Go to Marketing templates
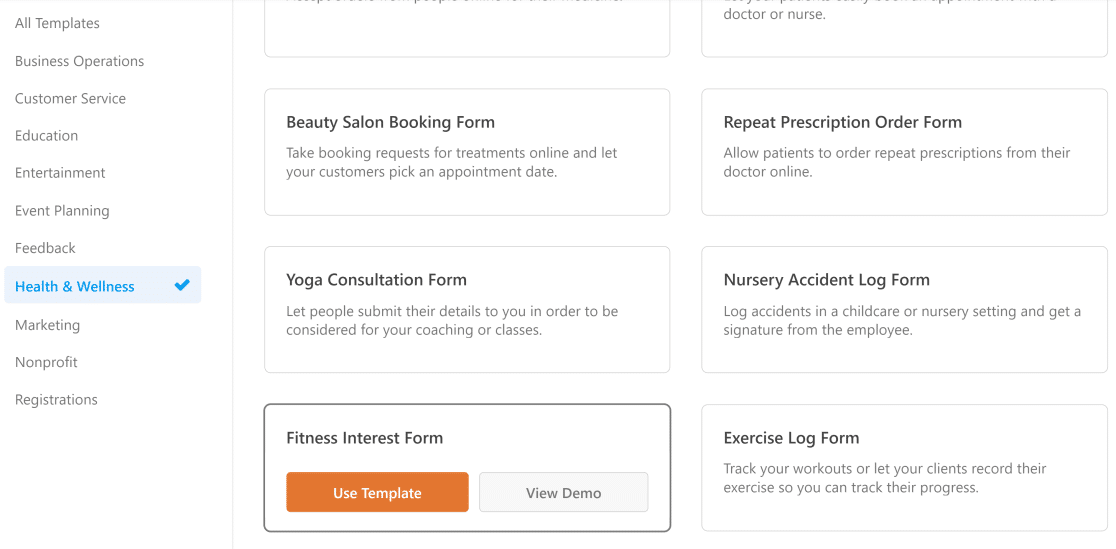 47,325
